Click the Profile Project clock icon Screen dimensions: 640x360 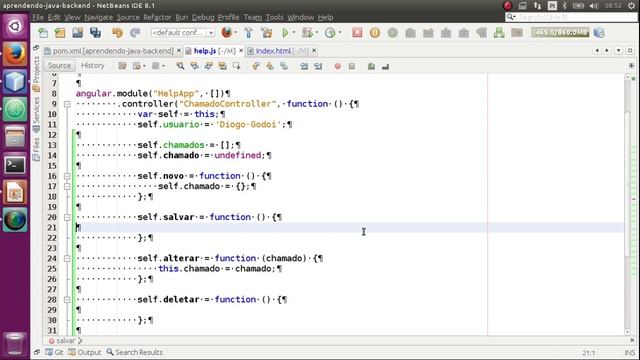(330, 33)
